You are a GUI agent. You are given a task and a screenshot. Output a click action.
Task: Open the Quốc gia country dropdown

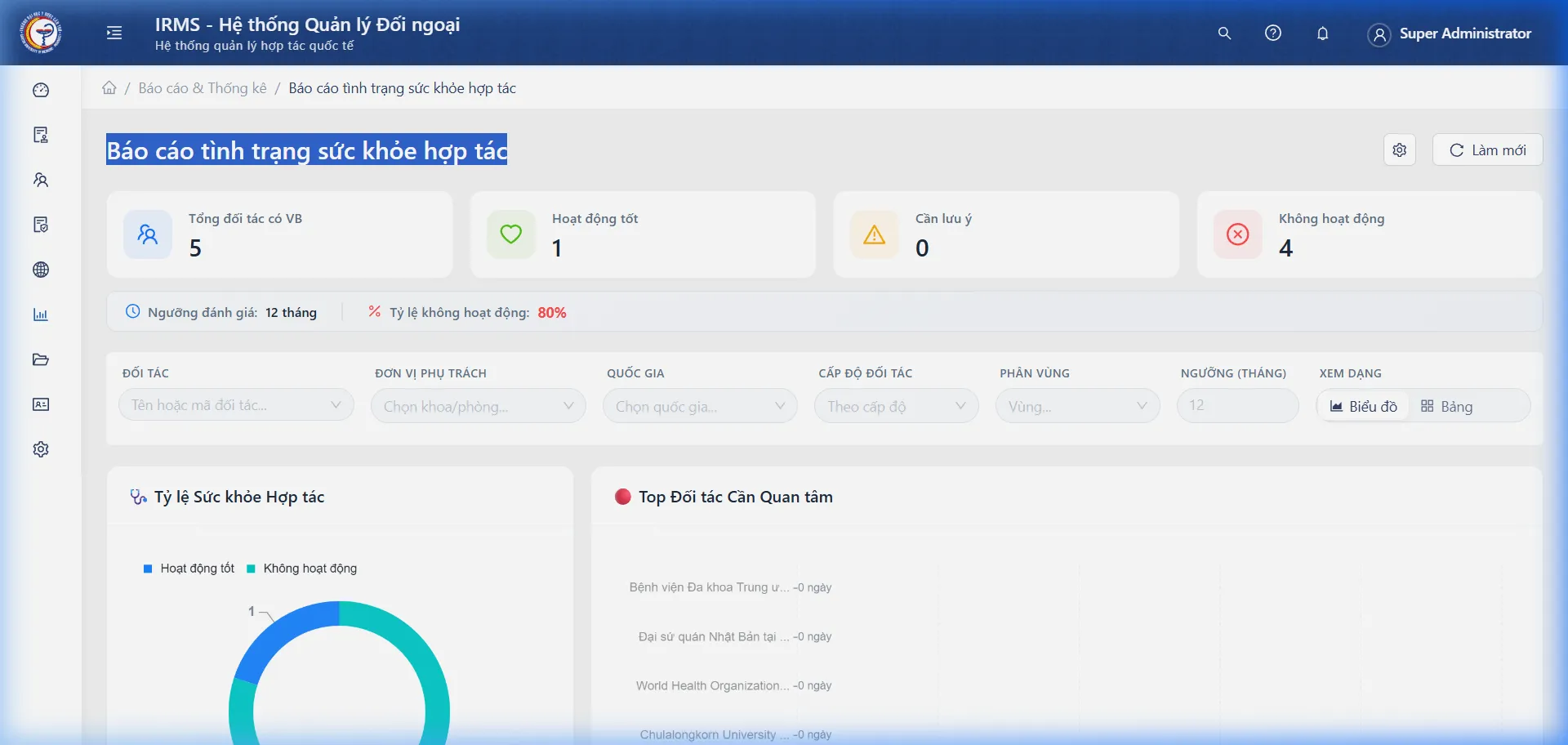pyautogui.click(x=699, y=406)
